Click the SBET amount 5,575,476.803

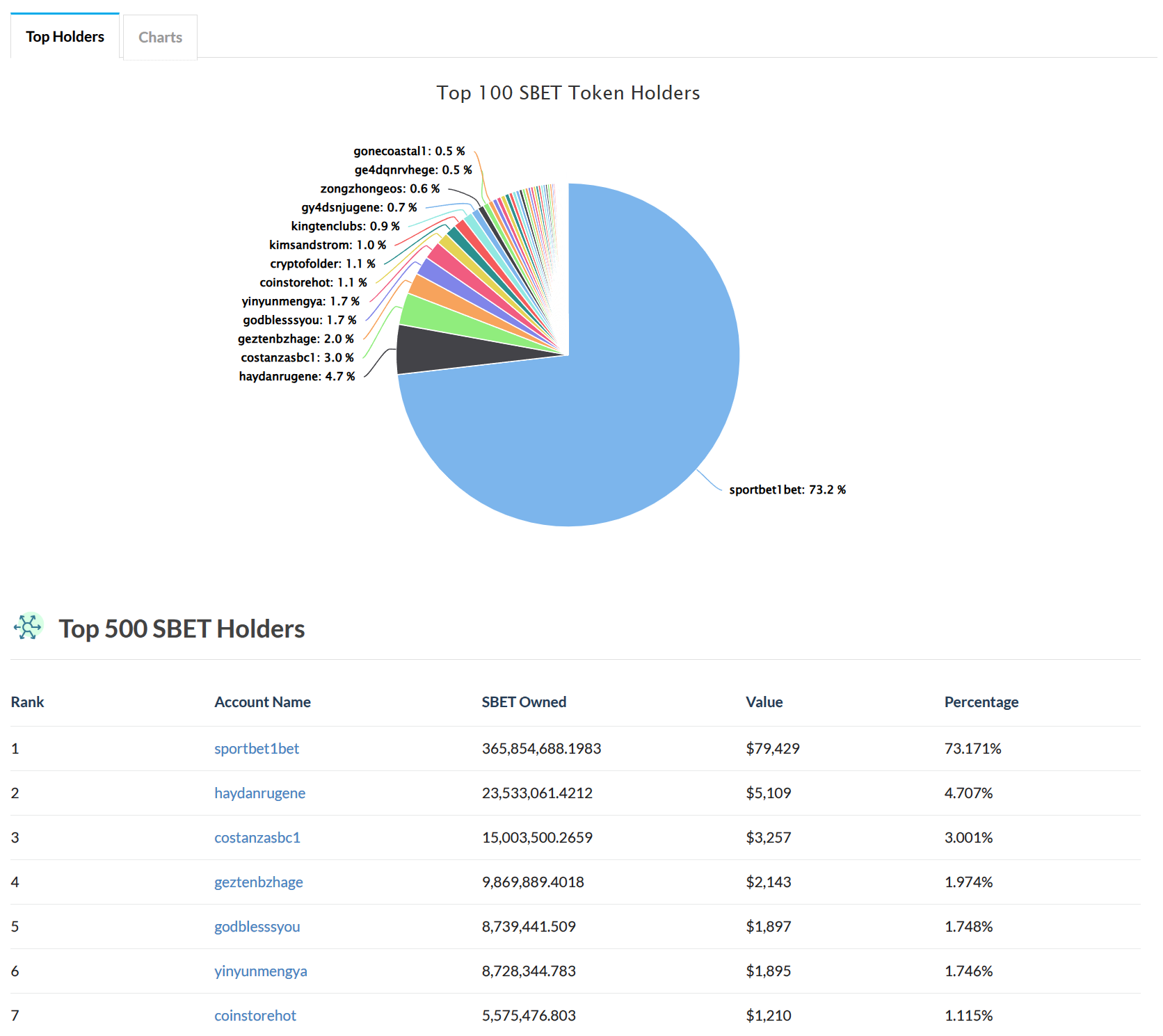pos(529,1016)
